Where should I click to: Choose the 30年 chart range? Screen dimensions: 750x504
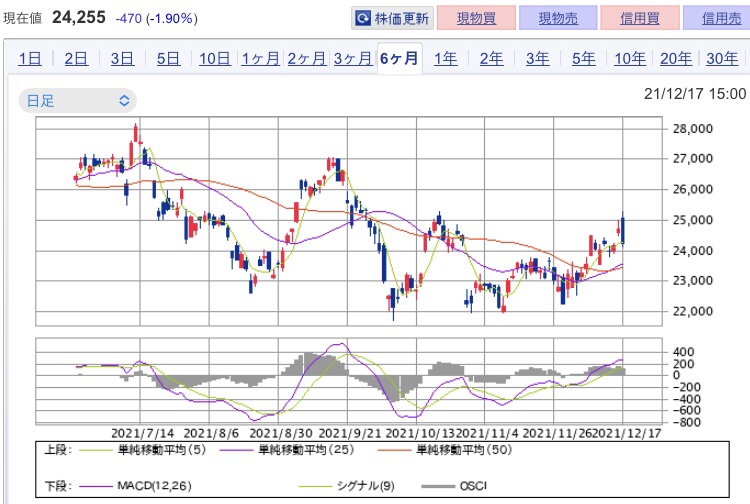point(722,58)
